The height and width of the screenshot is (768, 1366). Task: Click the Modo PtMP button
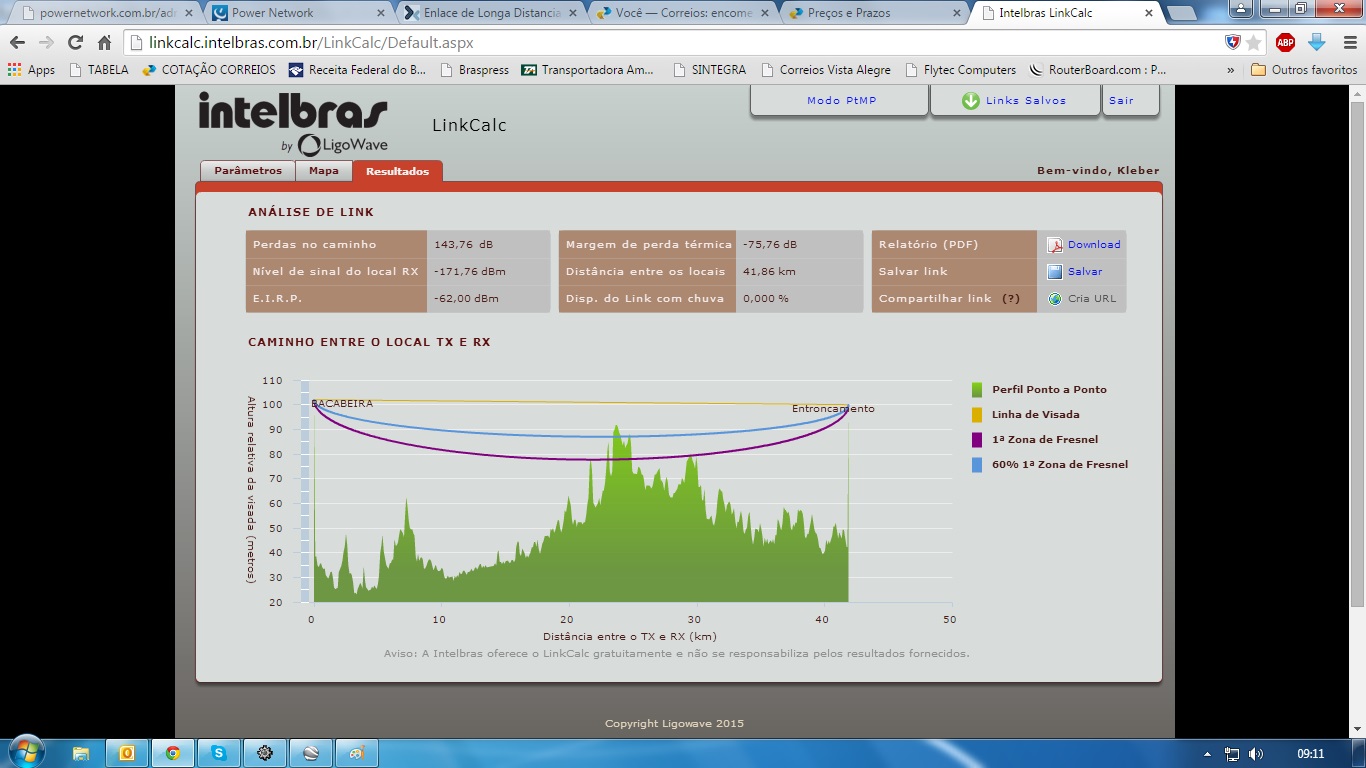coord(841,101)
